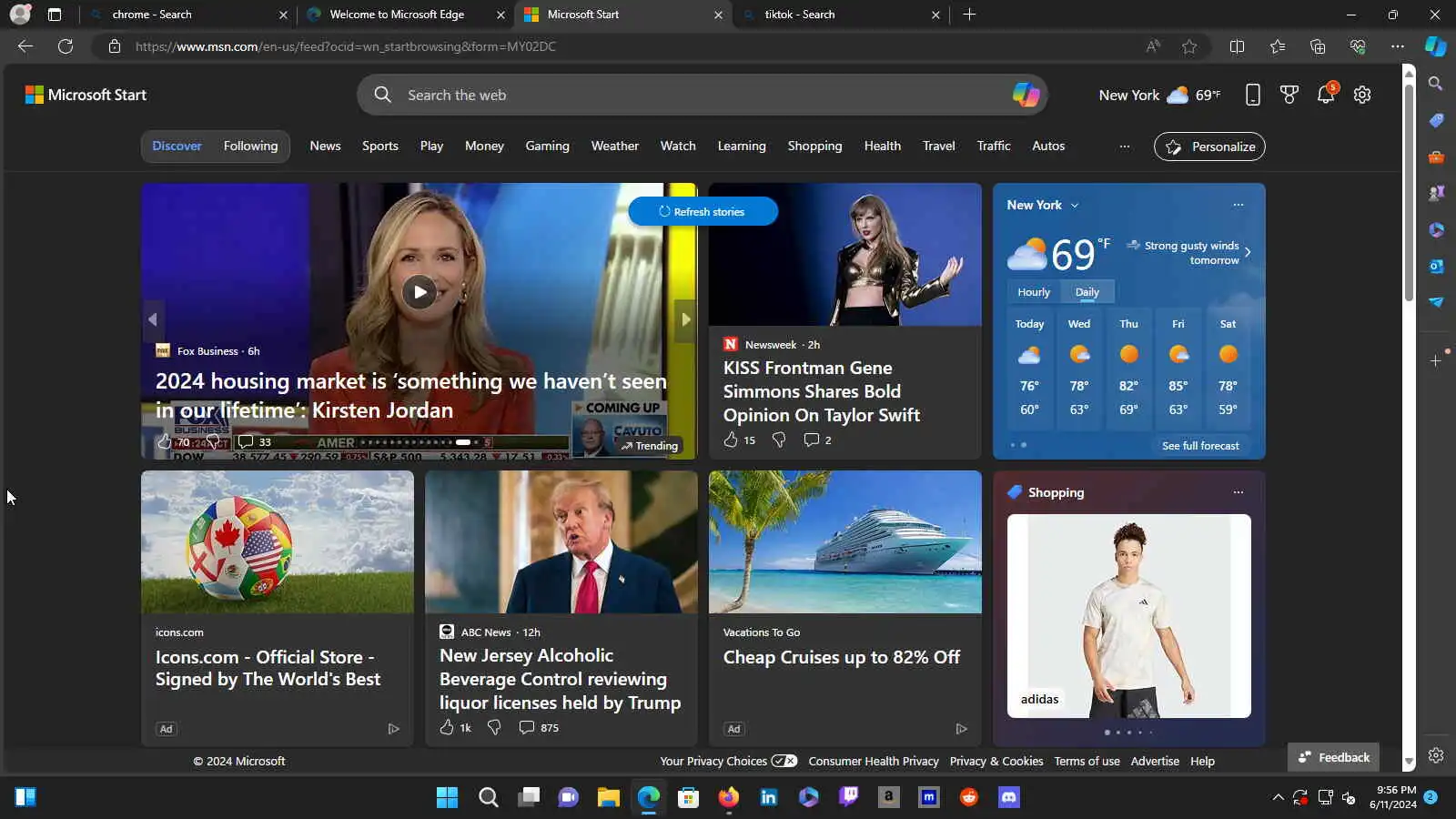Image resolution: width=1456 pixels, height=819 pixels.
Task: Launch Twitch from the taskbar
Action: pyautogui.click(x=849, y=798)
